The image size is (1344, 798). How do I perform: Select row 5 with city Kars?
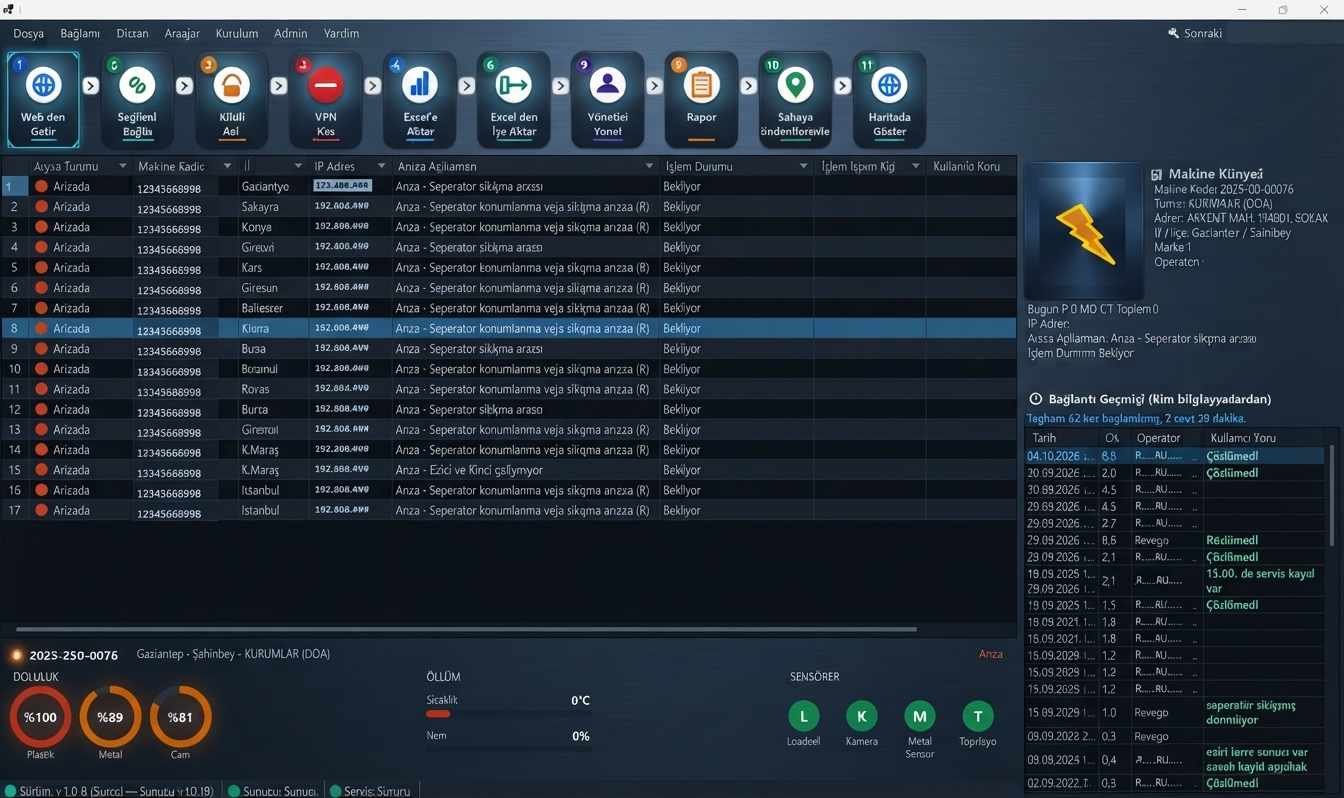point(508,267)
